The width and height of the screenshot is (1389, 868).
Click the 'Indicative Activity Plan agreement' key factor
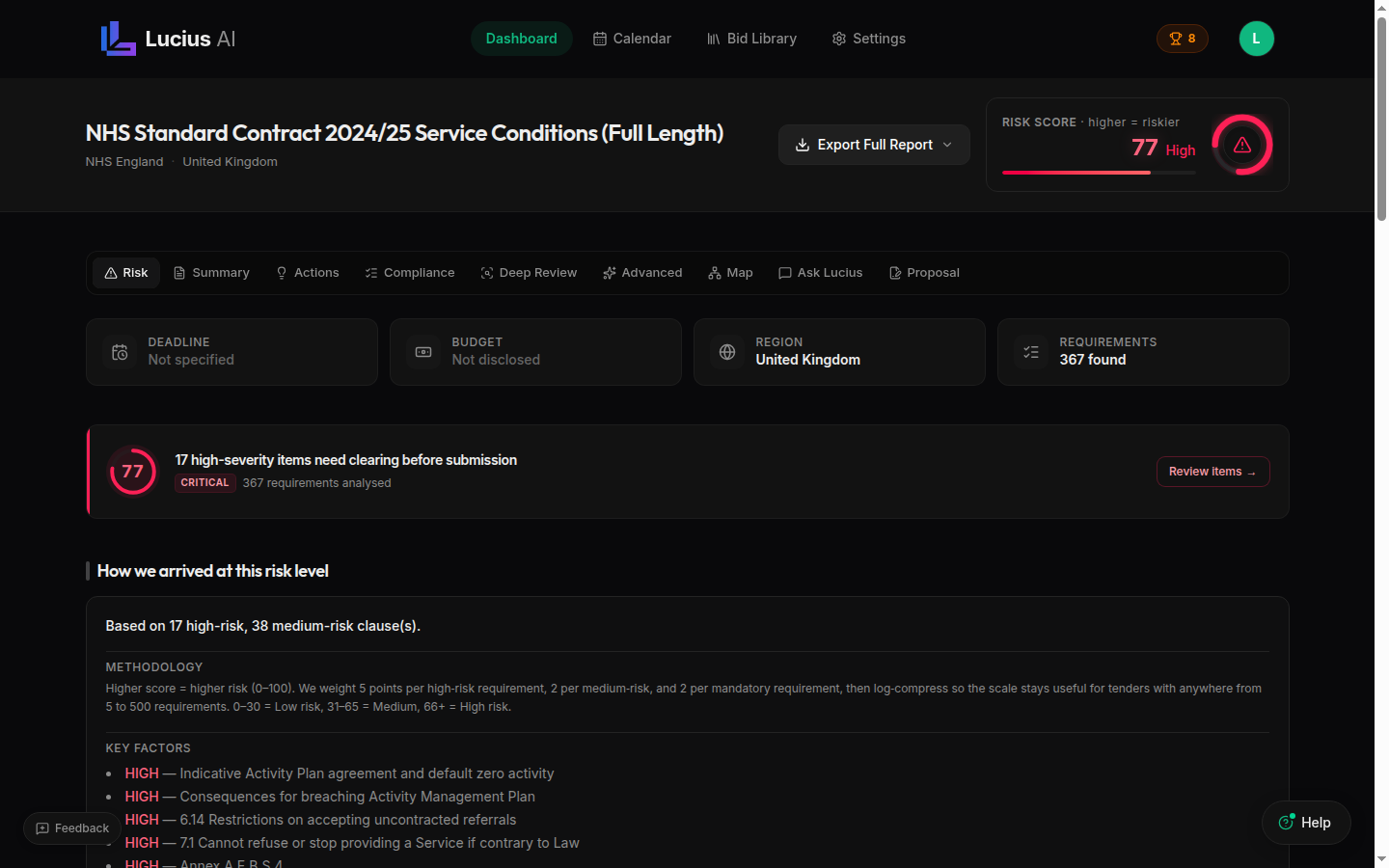coord(340,773)
